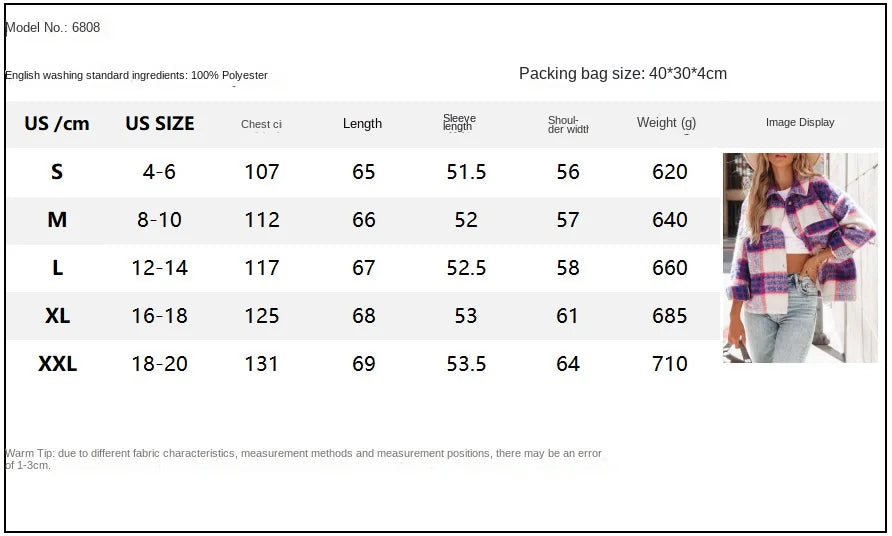892x536 pixels.
Task: Click the 4-6 US size cell
Action: click(x=160, y=172)
